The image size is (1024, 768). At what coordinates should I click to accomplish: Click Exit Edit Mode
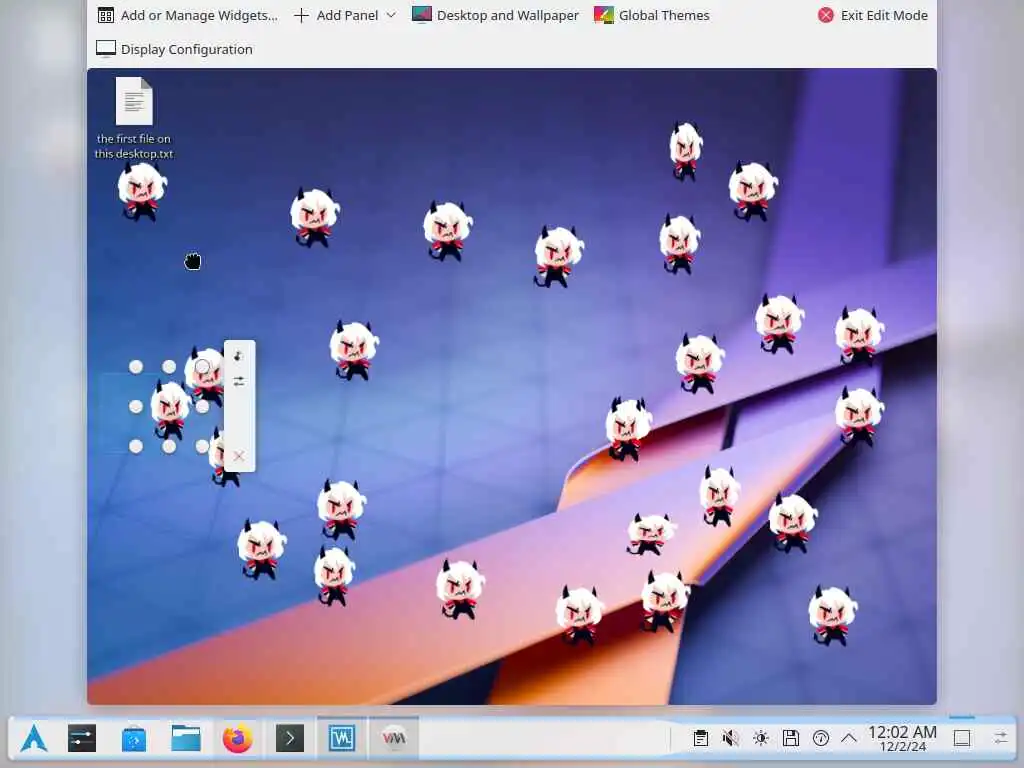point(872,15)
